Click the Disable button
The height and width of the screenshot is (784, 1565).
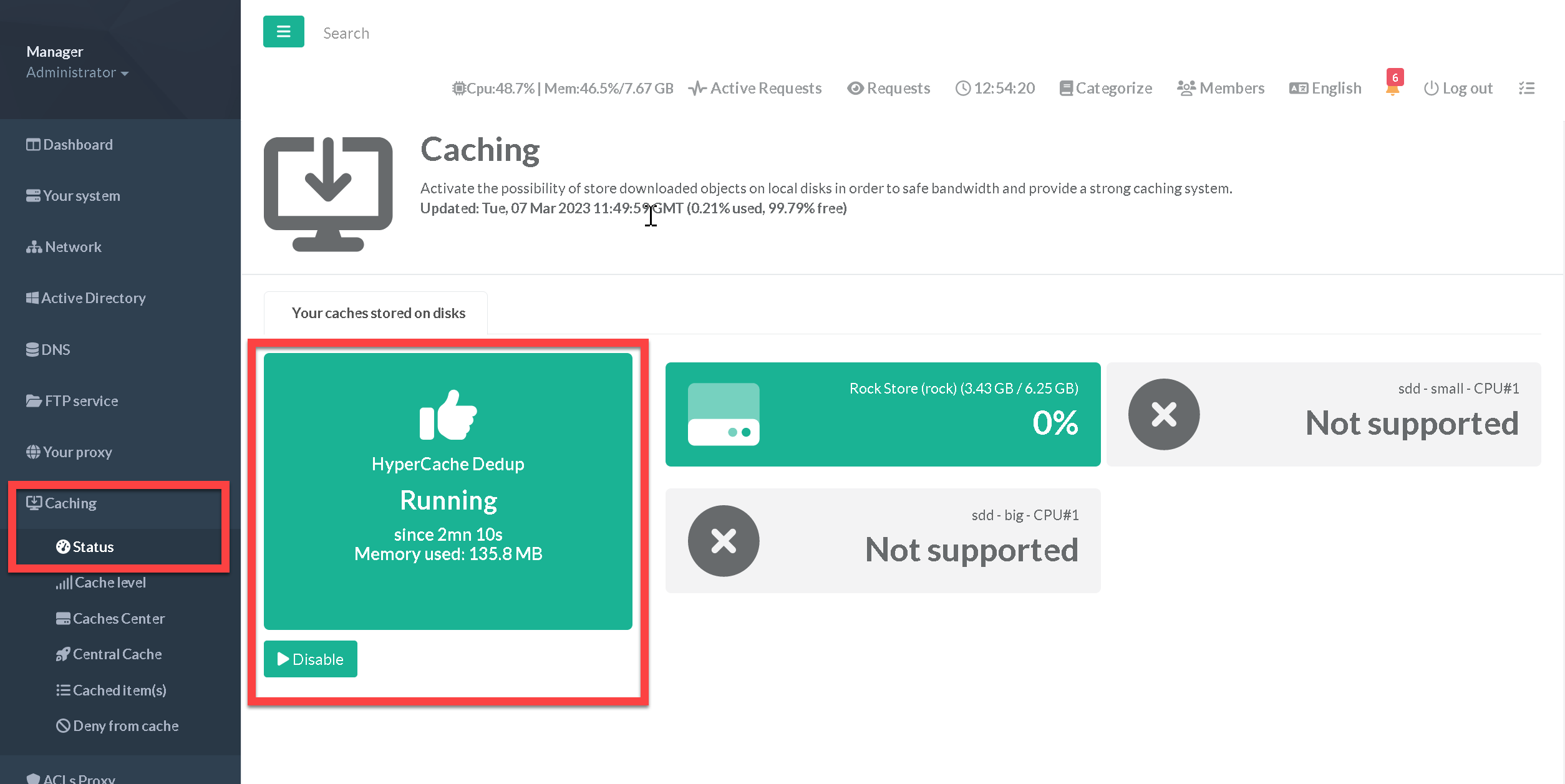(x=310, y=659)
